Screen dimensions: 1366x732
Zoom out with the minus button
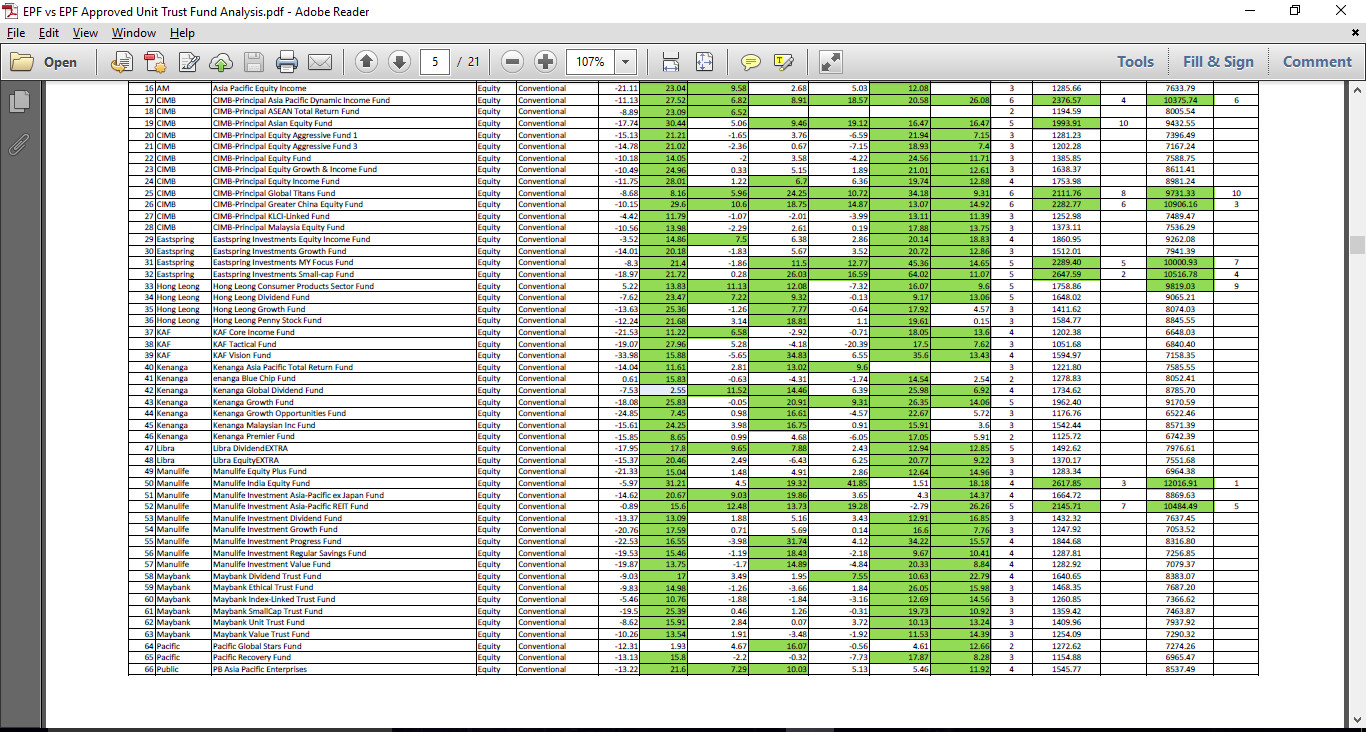[512, 62]
